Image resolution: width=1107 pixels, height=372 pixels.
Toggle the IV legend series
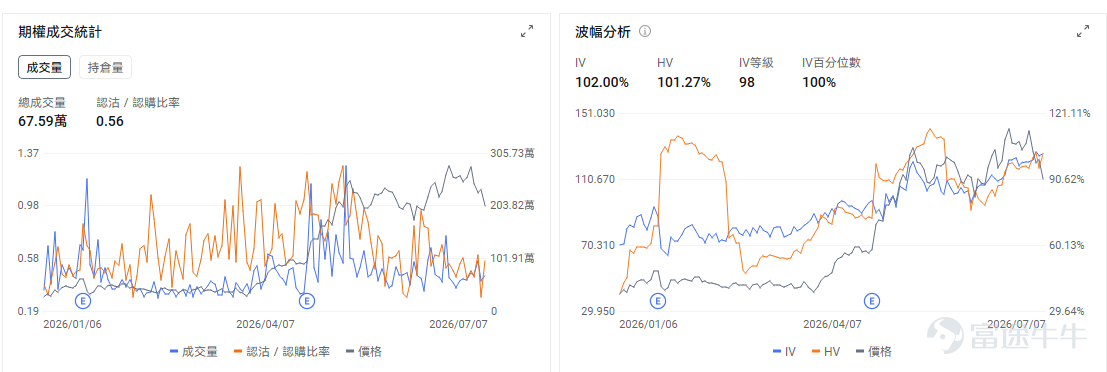(785, 351)
